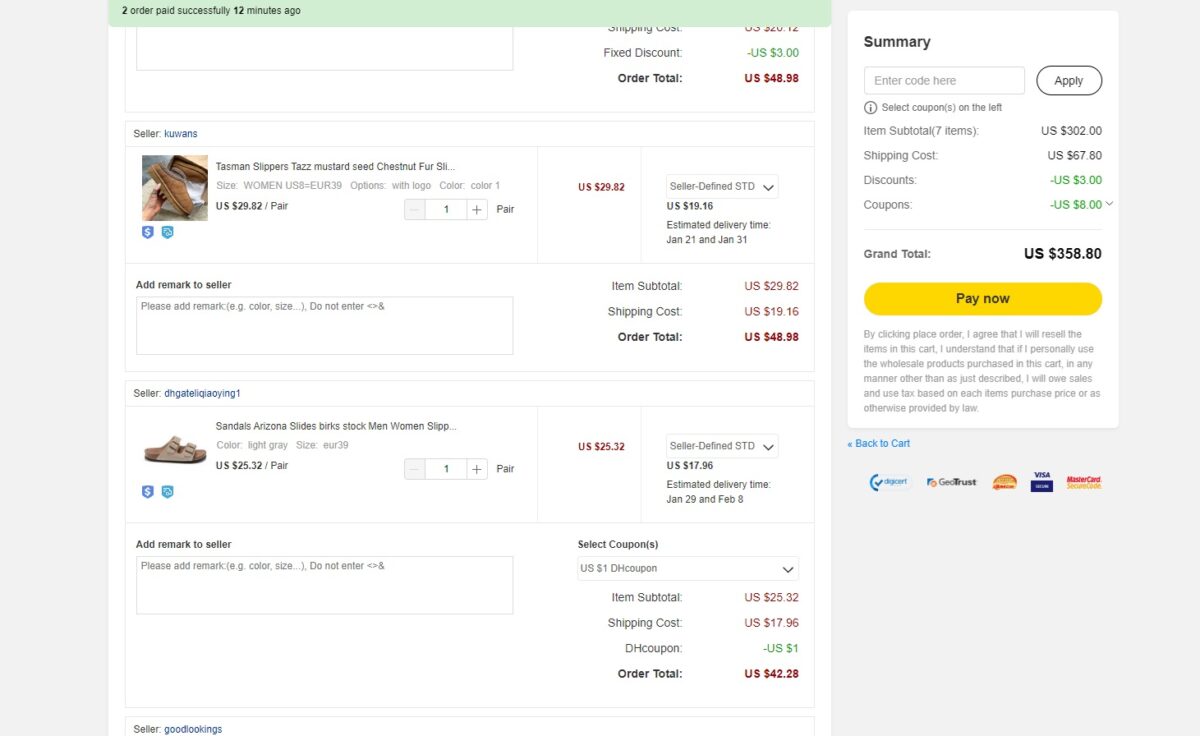Open the shipping method dropdown for Arizona Slides
The width and height of the screenshot is (1200, 736).
(x=722, y=446)
